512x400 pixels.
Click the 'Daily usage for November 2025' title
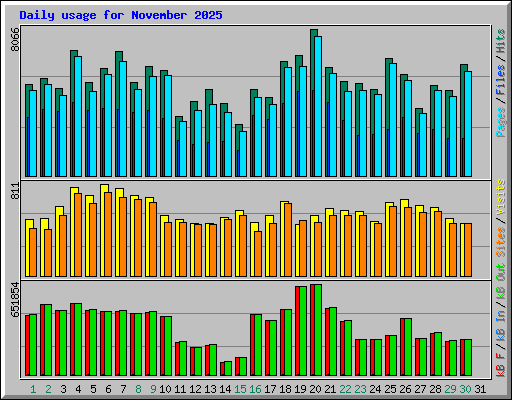coord(121,15)
